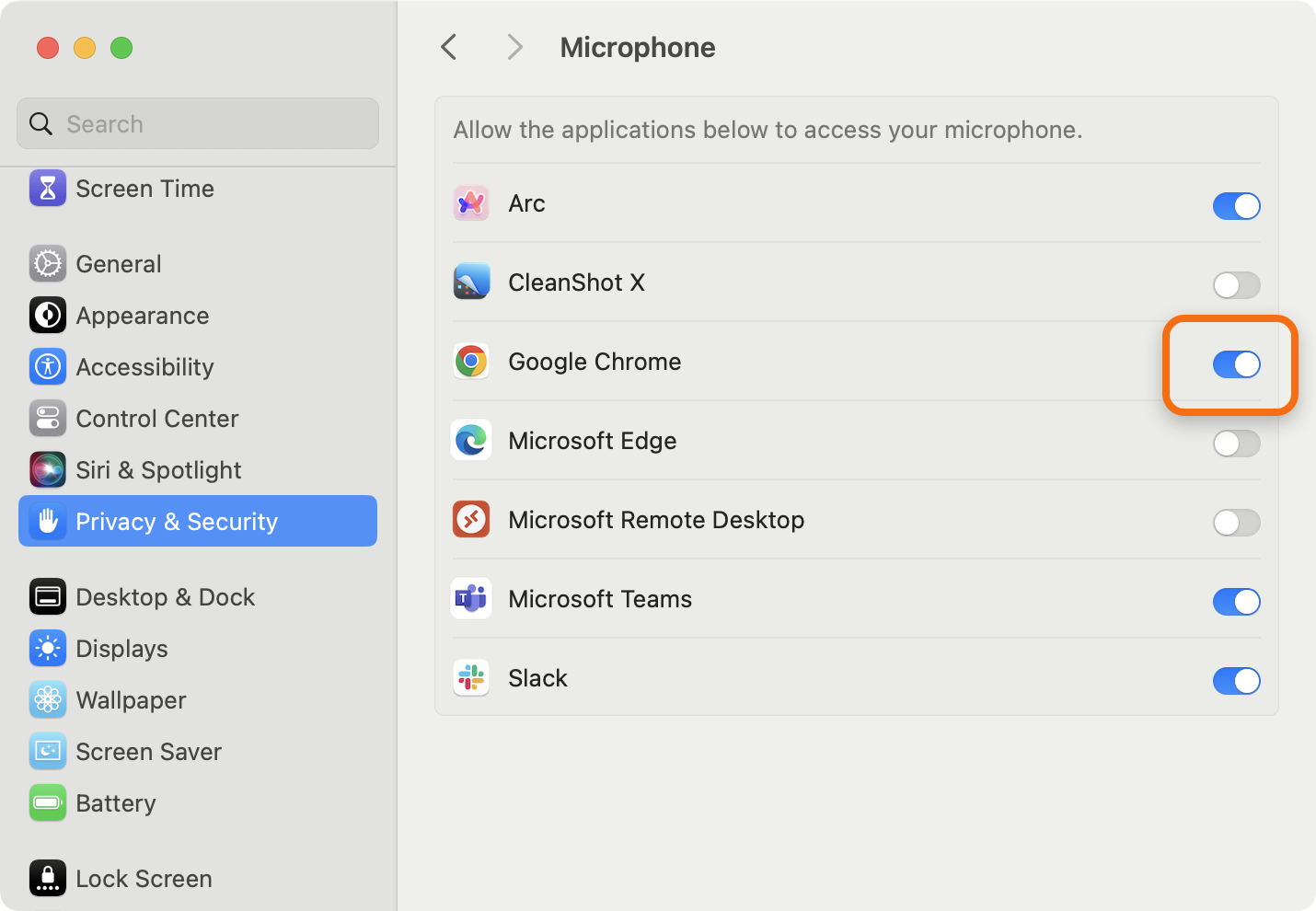Click the Desktop & Dock icon
This screenshot has height=911, width=1316.
click(48, 596)
